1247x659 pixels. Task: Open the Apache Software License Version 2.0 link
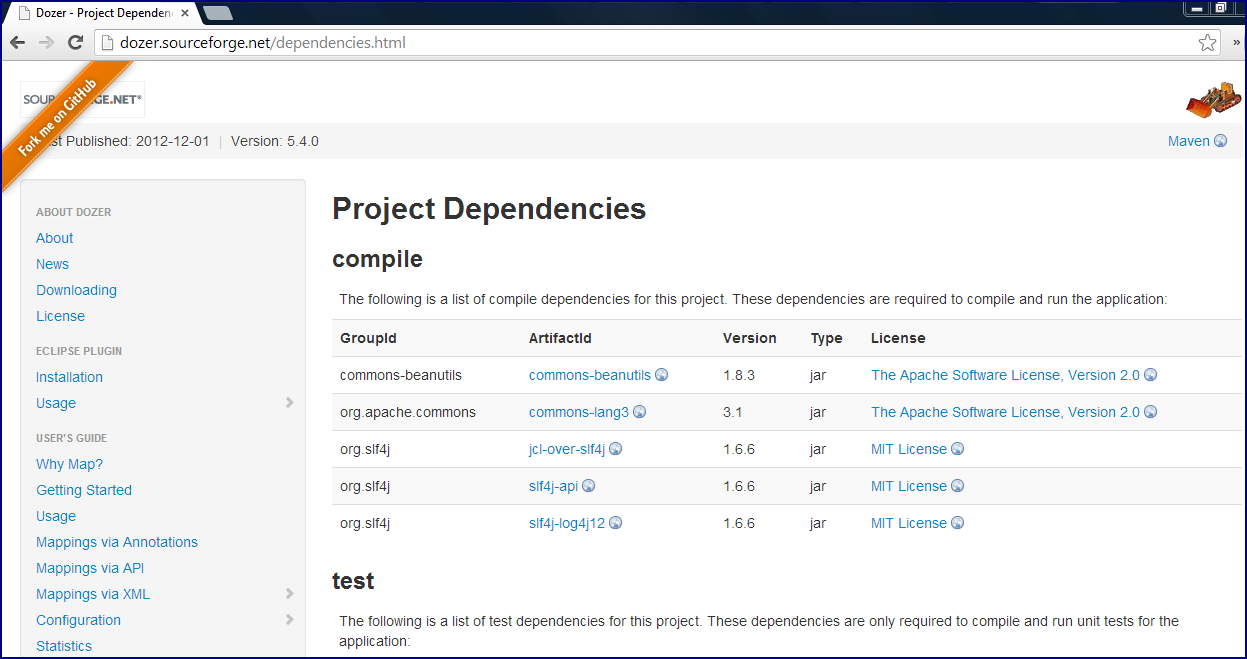1005,375
